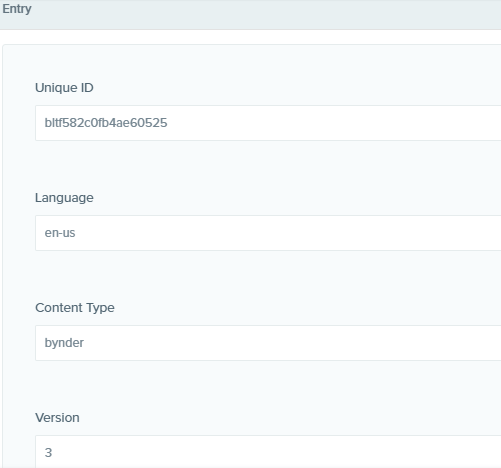Screen dimensions: 501x468
Task: Place cursor on the version value 3
Action: pyautogui.click(x=48, y=453)
